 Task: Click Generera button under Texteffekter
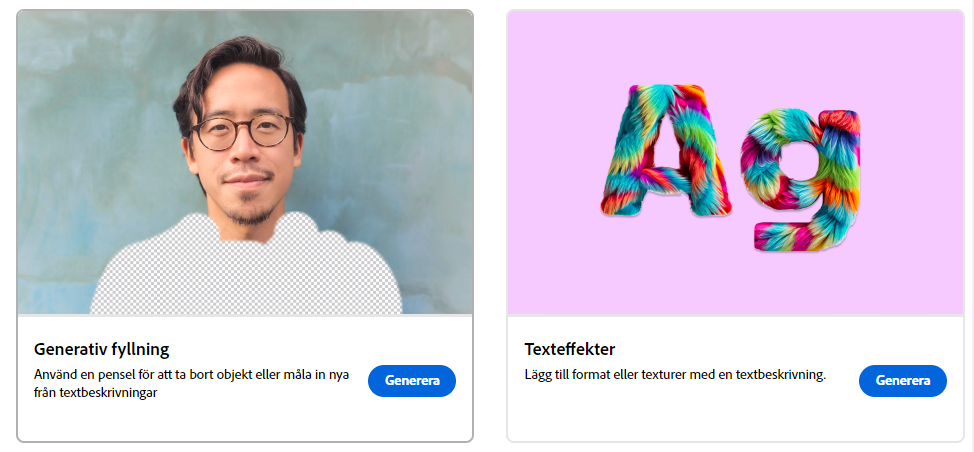click(903, 381)
